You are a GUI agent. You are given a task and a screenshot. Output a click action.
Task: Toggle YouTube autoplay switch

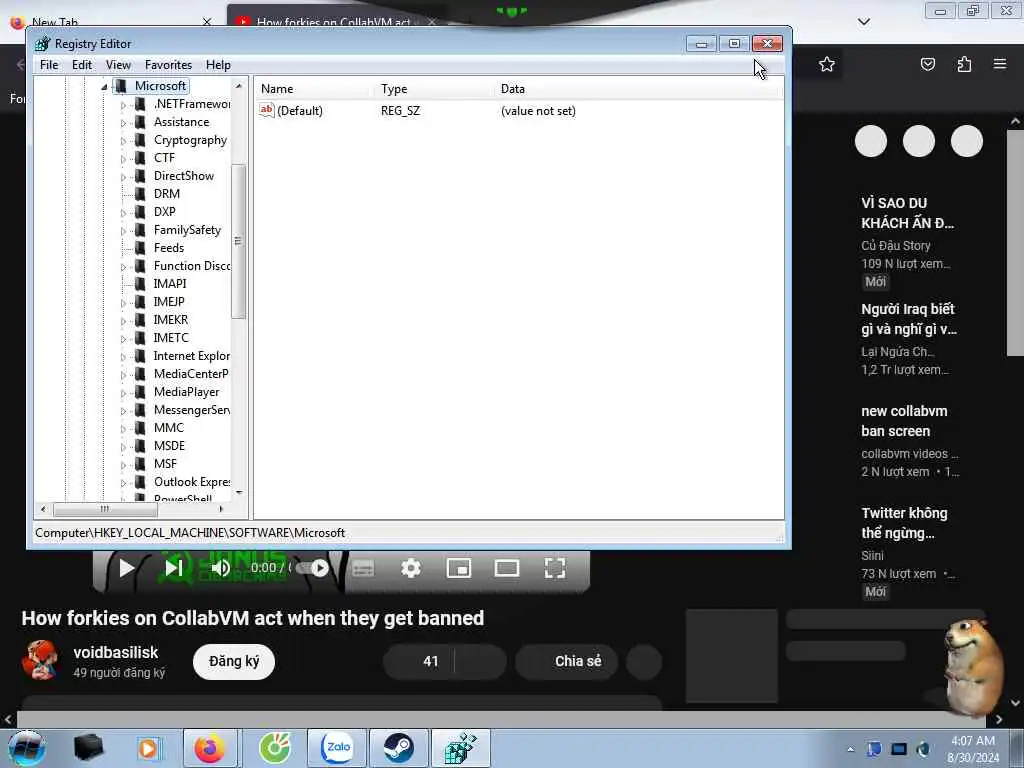(312, 568)
